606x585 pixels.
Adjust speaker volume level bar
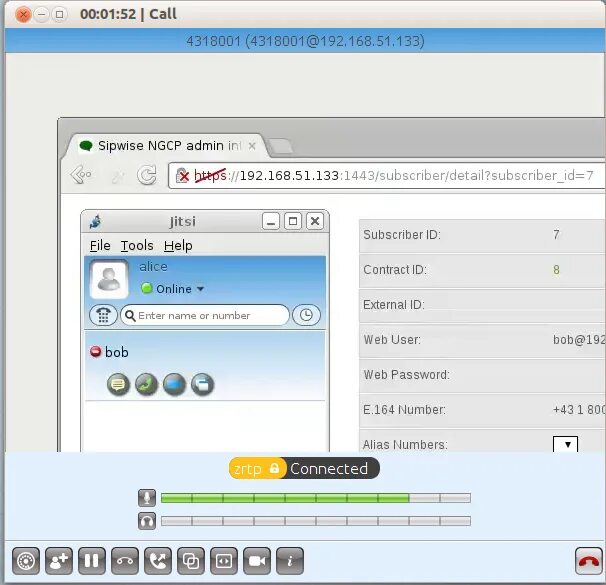tap(316, 521)
